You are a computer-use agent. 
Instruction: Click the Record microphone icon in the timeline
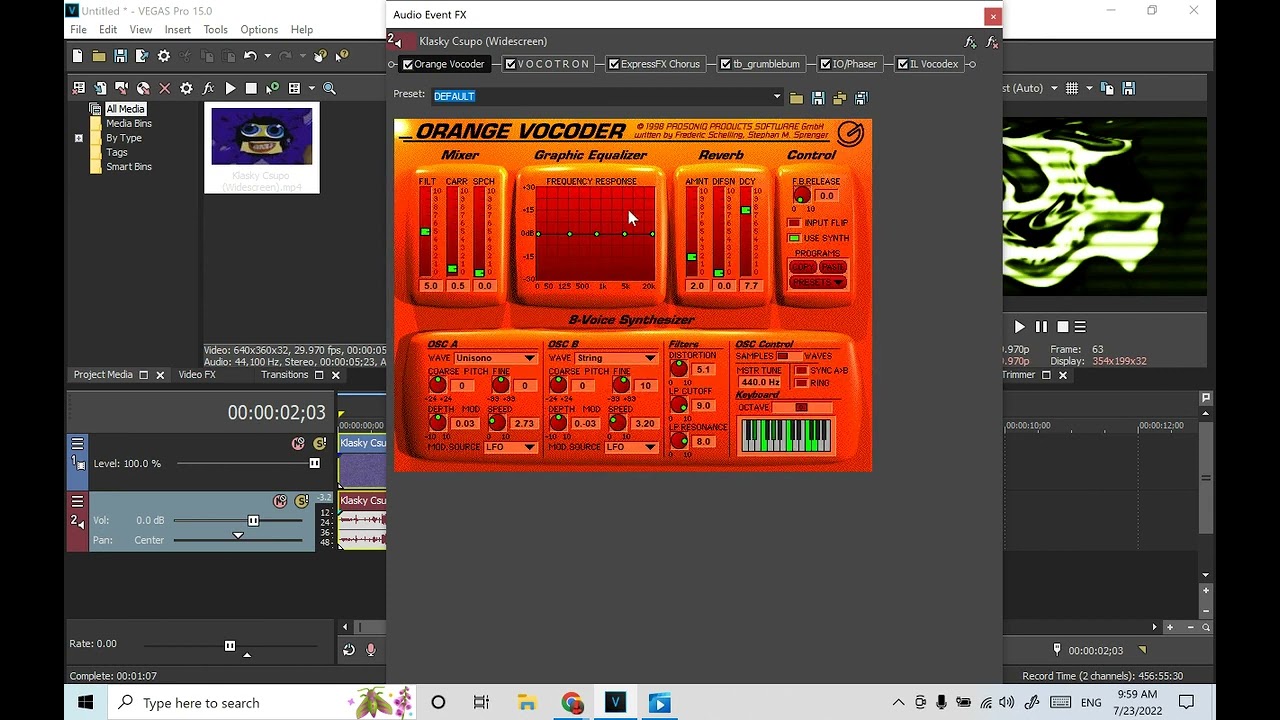click(371, 650)
